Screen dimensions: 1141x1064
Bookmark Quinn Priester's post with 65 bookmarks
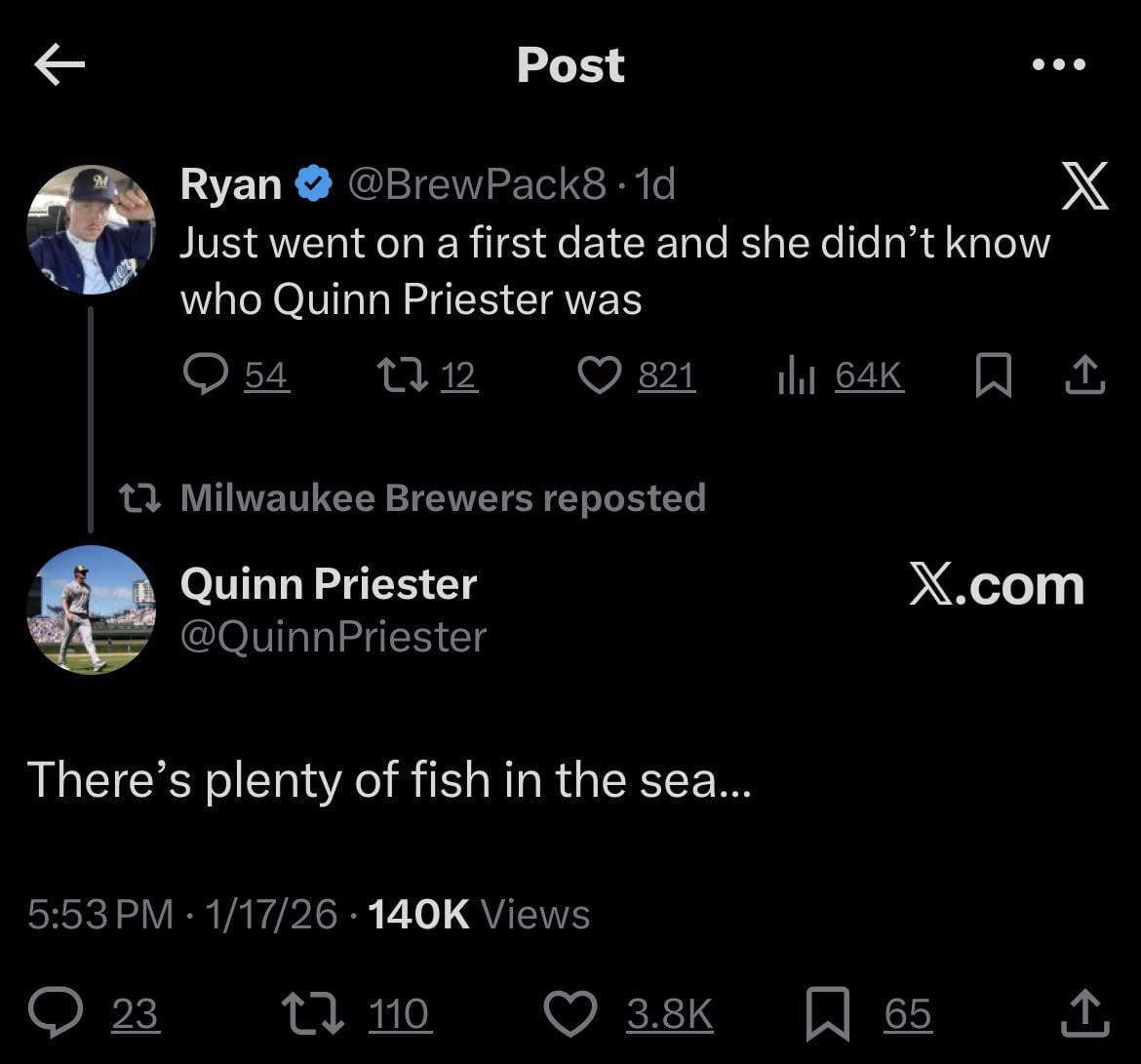click(827, 1013)
